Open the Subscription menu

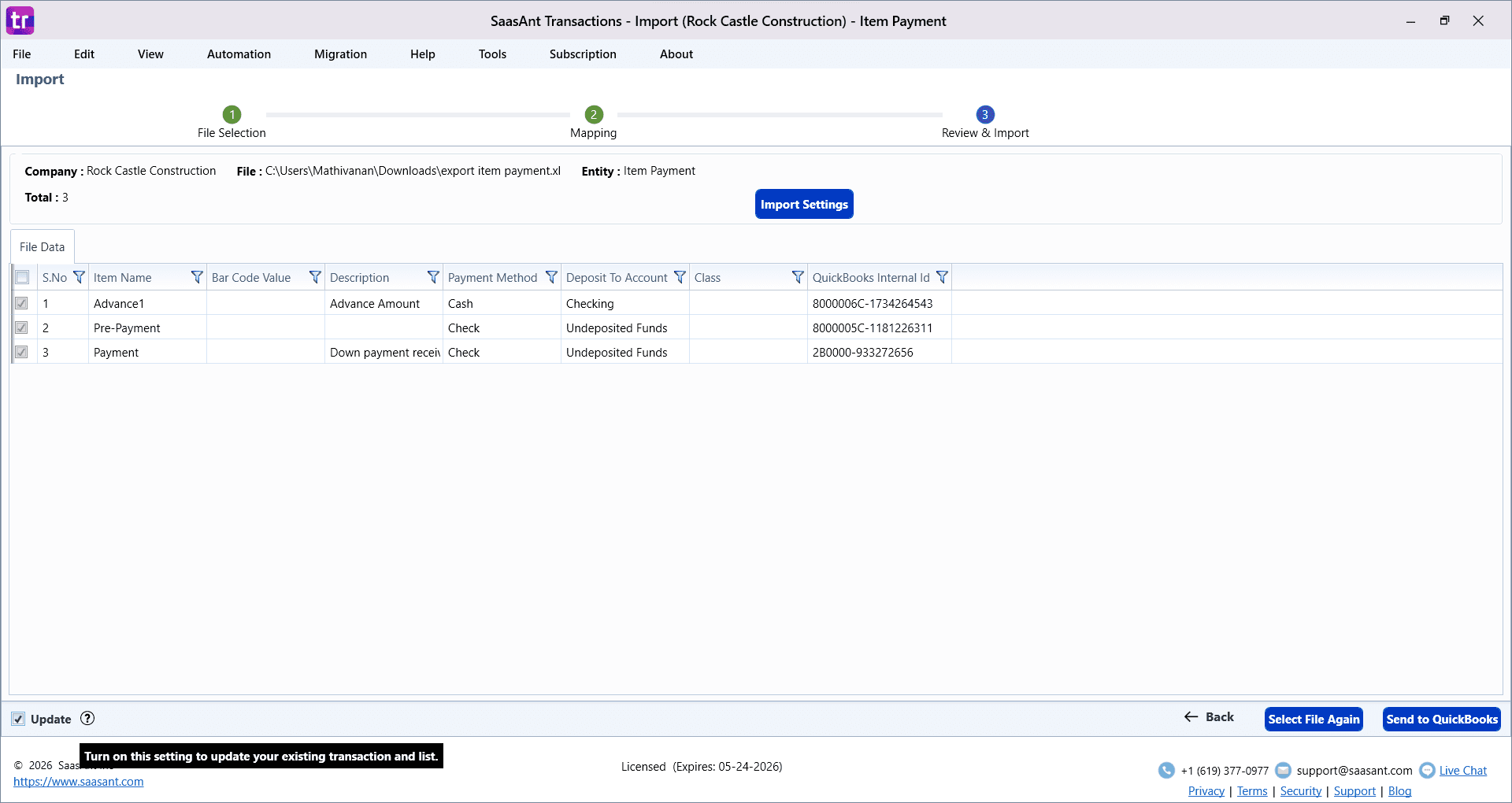coord(583,54)
